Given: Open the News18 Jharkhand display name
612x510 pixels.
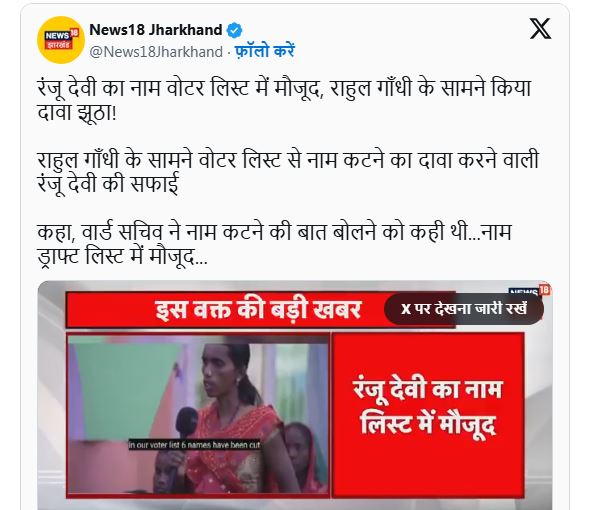Looking at the screenshot, I should pos(156,30).
